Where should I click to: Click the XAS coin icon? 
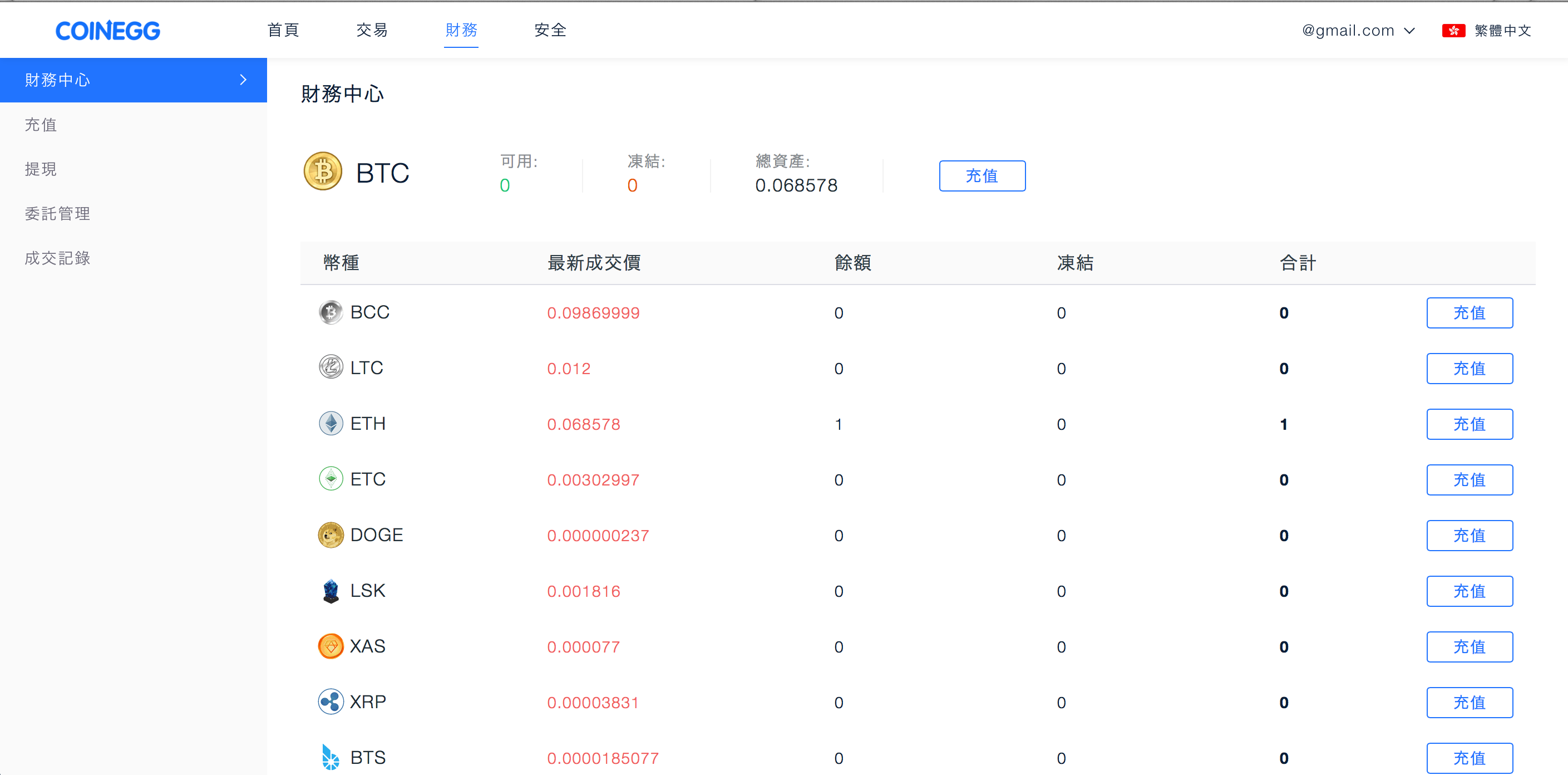(x=331, y=646)
